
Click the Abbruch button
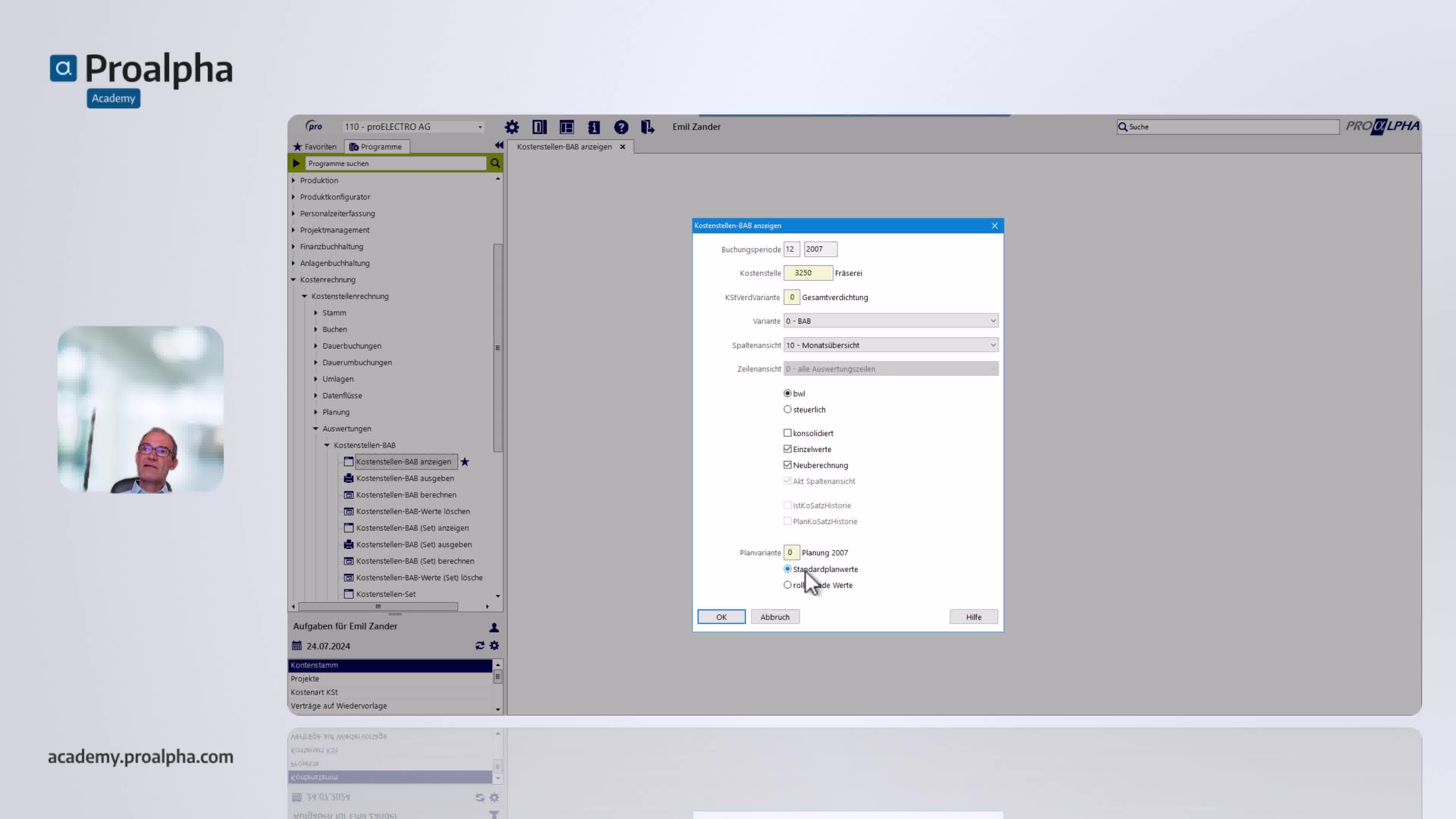(x=774, y=617)
